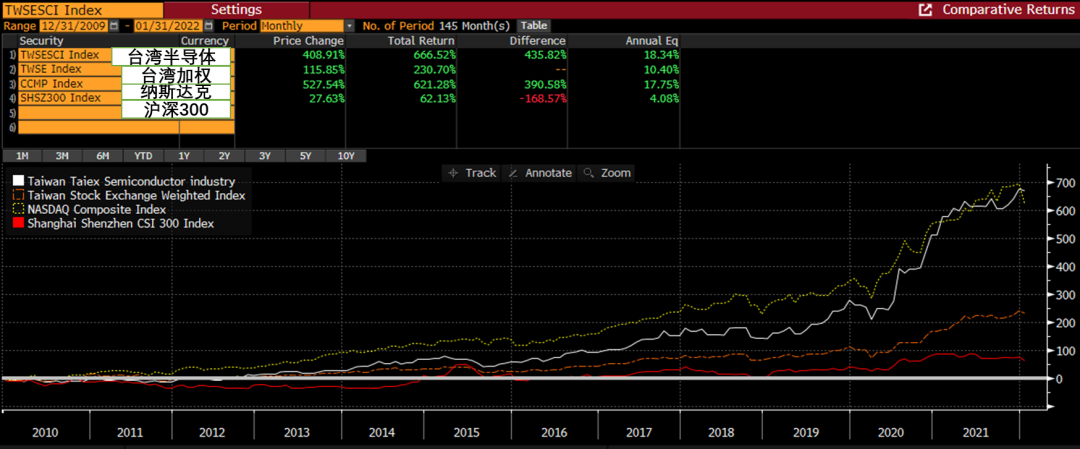Select row 3 security CCMP Index field
1080x449 pixels.
(70, 84)
